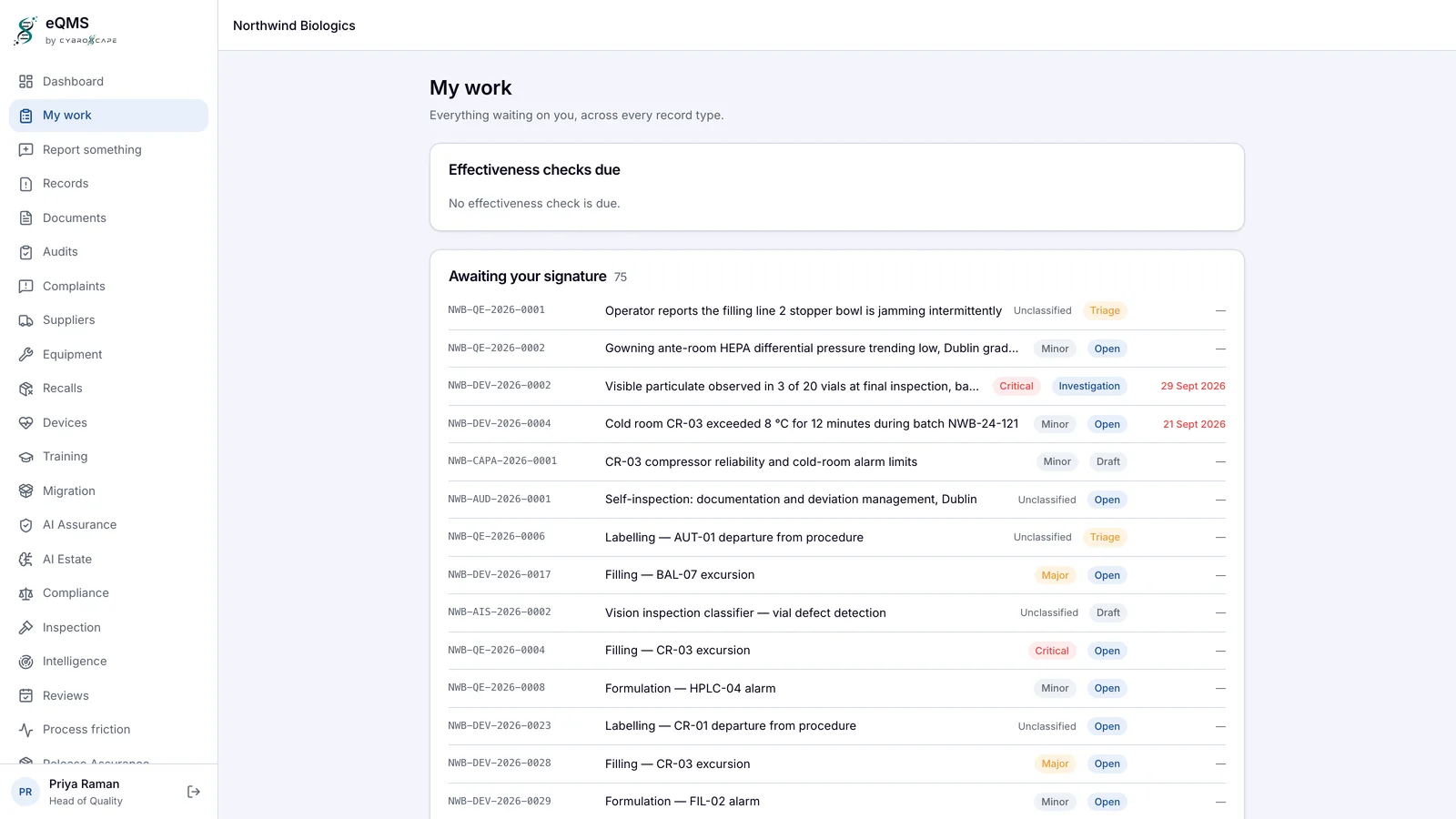Viewport: 1456px width, 819px height.
Task: Open Recalls package icon
Action: click(x=25, y=389)
